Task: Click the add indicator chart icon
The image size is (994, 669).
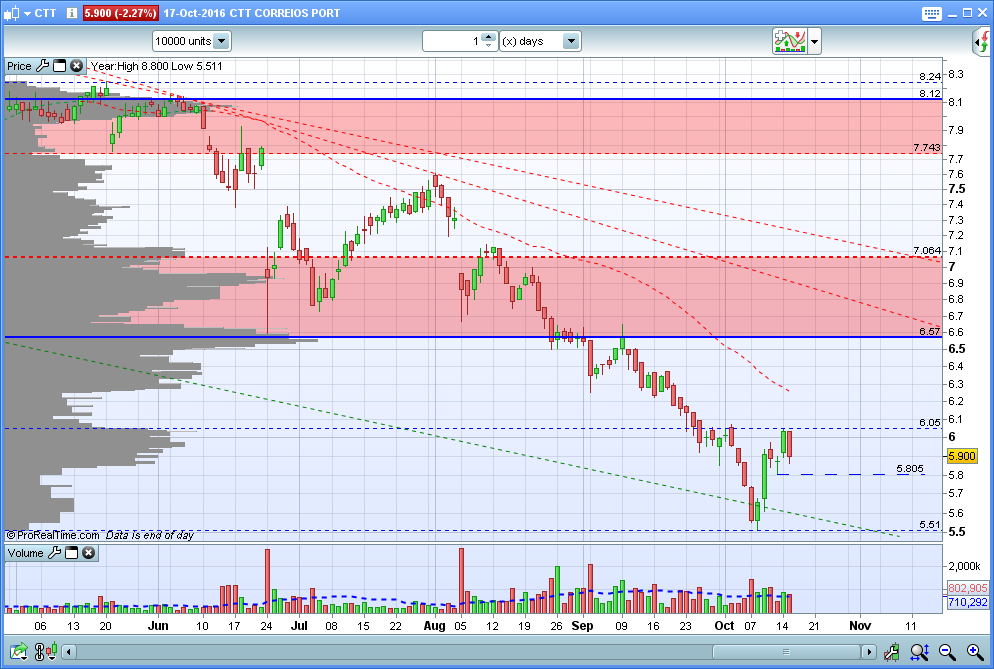Action: [789, 41]
